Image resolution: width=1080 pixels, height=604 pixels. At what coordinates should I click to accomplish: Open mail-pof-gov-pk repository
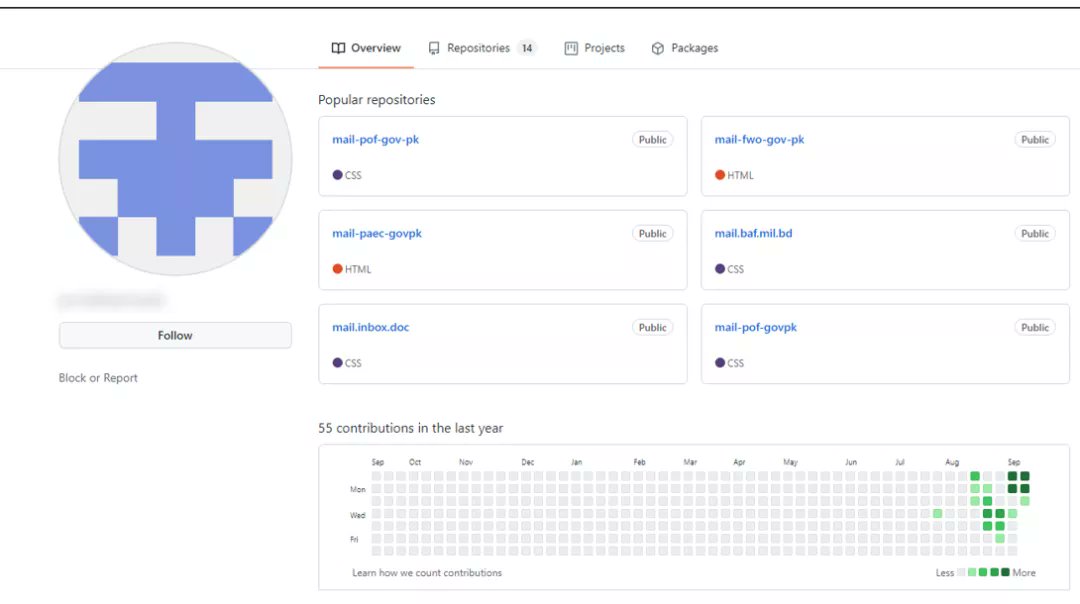pos(375,139)
